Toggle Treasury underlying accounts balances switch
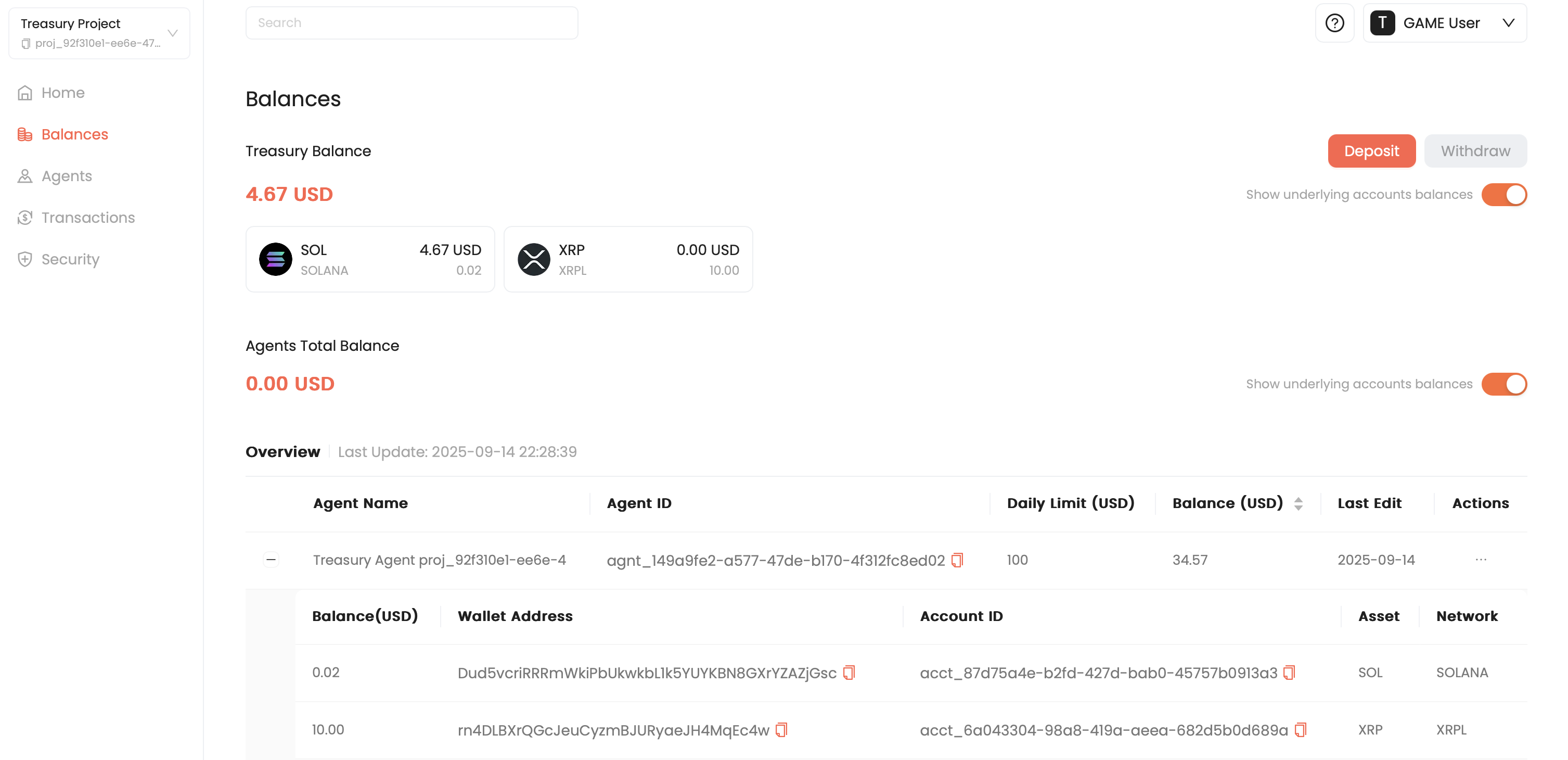Screen dimensions: 1568x760 (x=1503, y=195)
